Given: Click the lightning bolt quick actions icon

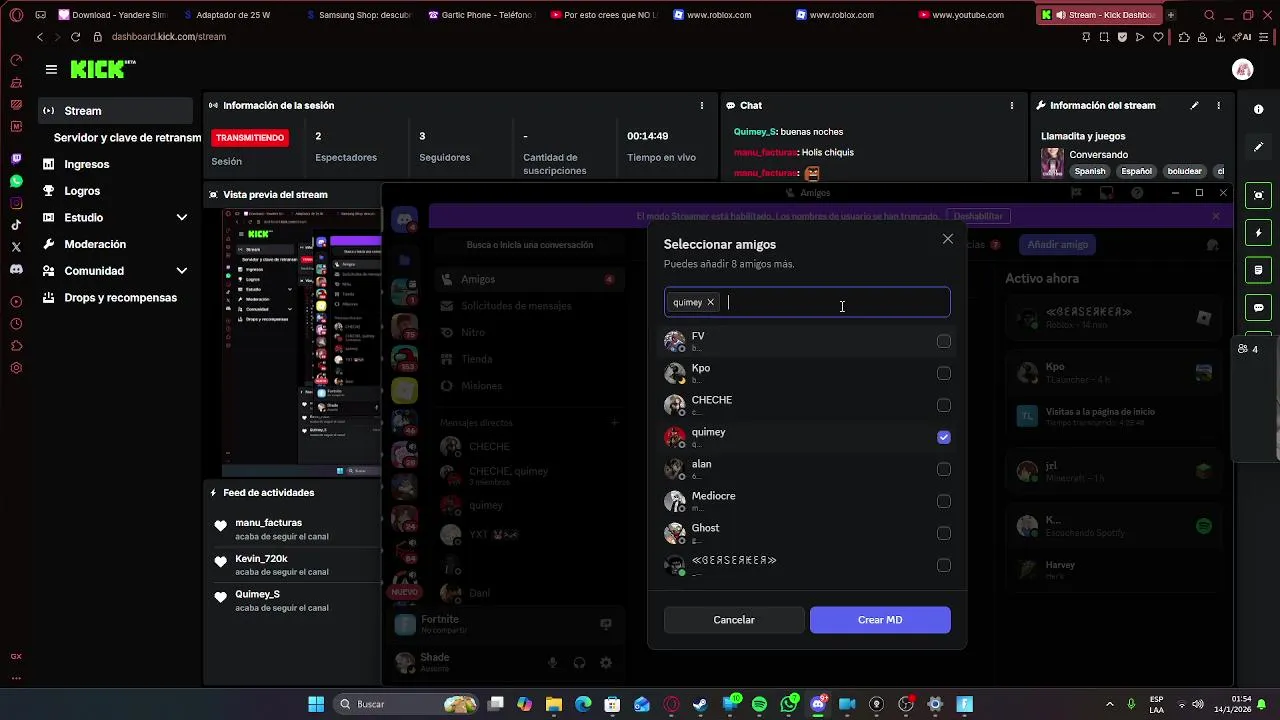Looking at the screenshot, I should [1259, 233].
